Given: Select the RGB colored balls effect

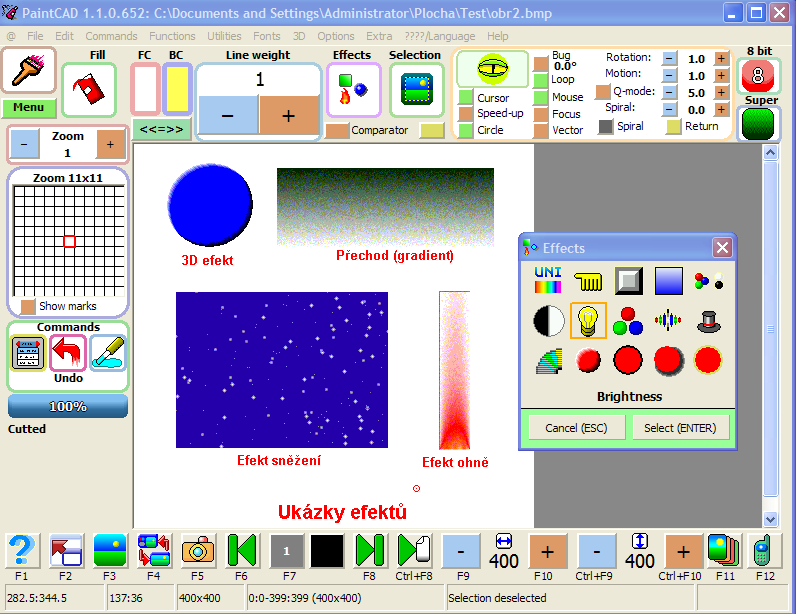Looking at the screenshot, I should [628, 321].
